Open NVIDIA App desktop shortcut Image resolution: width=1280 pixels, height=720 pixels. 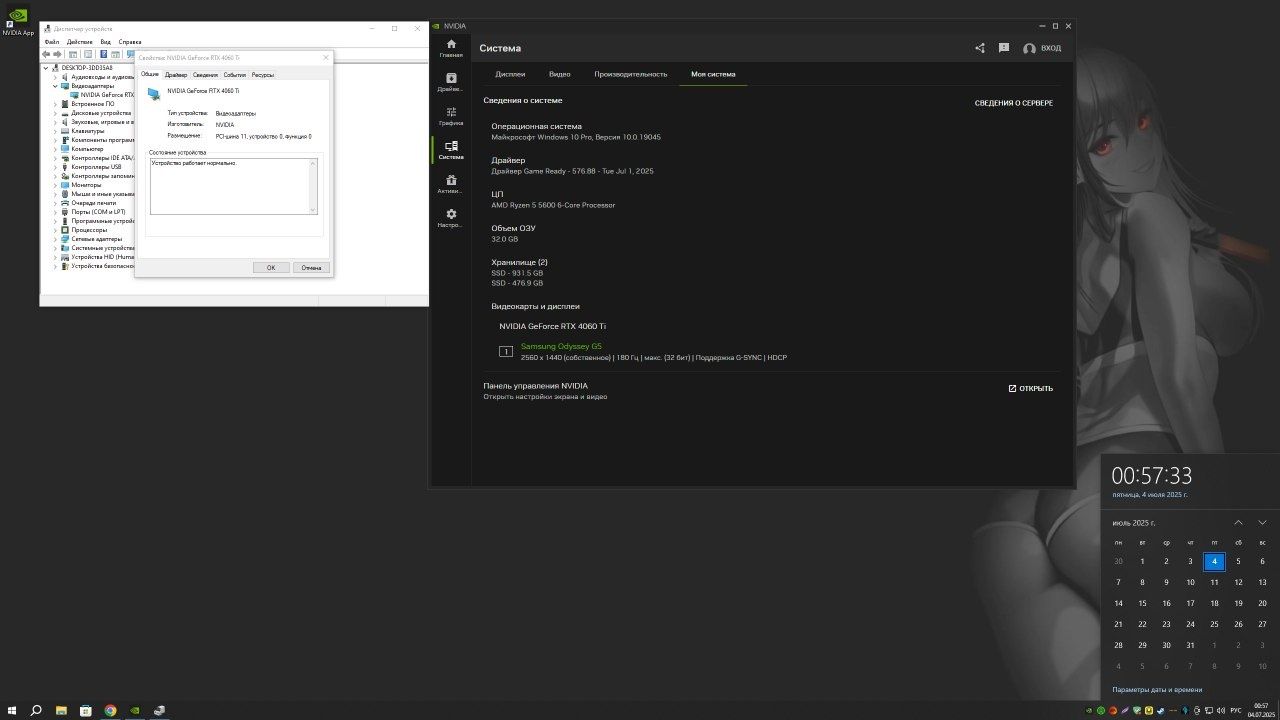(17, 21)
